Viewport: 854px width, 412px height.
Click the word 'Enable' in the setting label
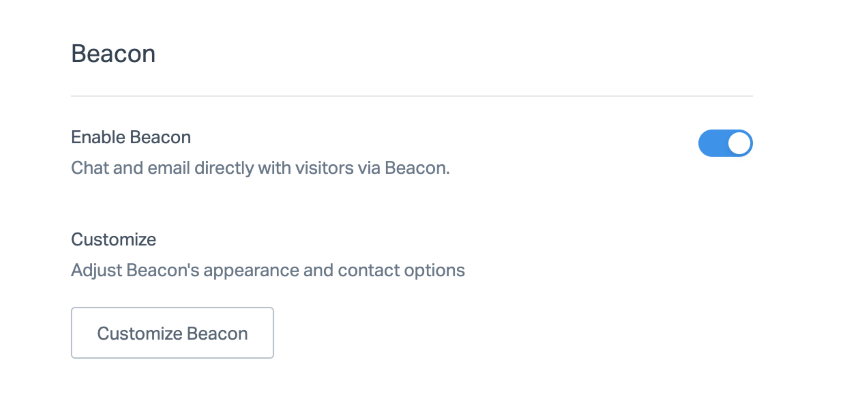(98, 137)
